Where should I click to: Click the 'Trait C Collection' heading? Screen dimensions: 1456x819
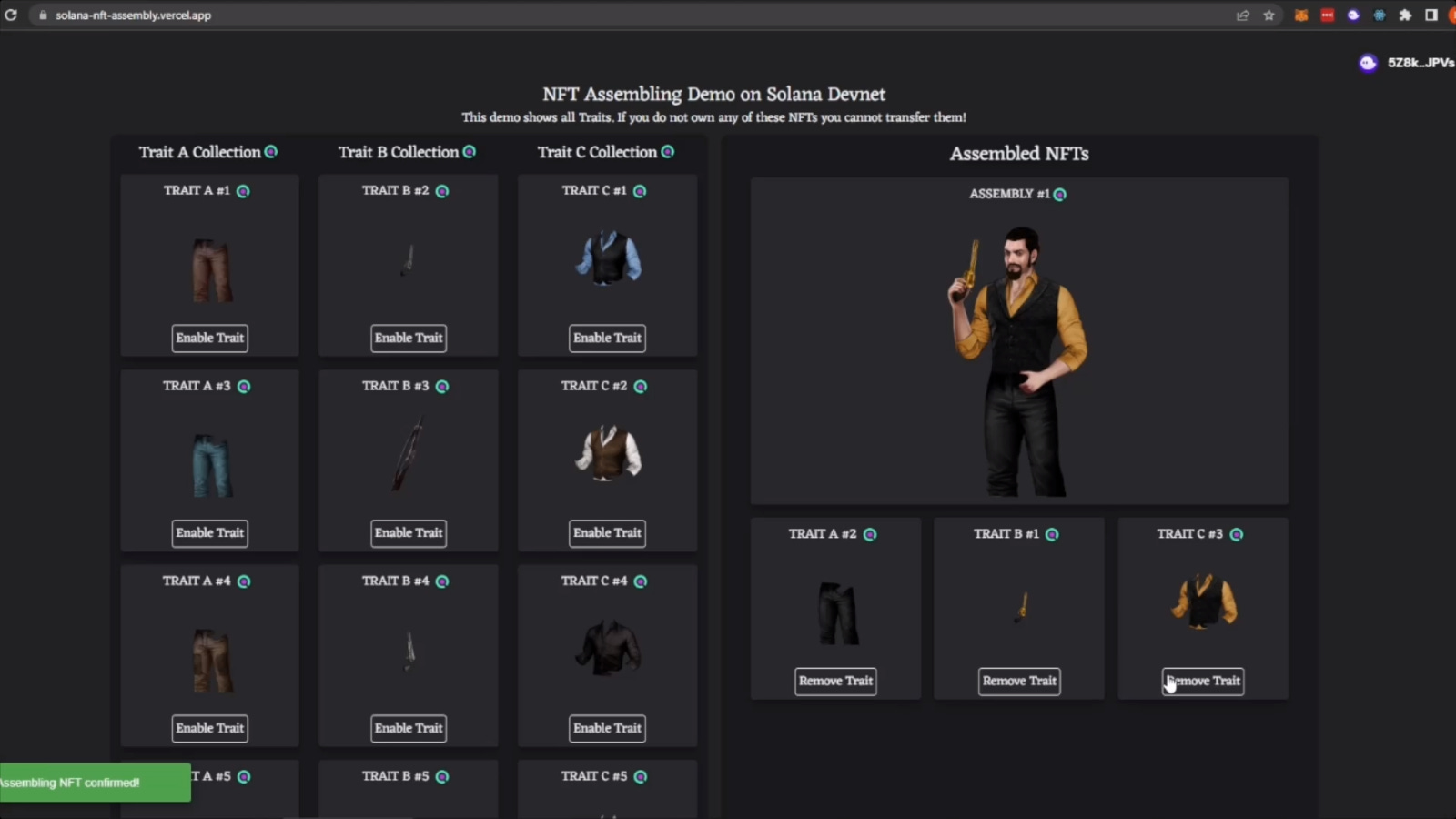(x=597, y=152)
